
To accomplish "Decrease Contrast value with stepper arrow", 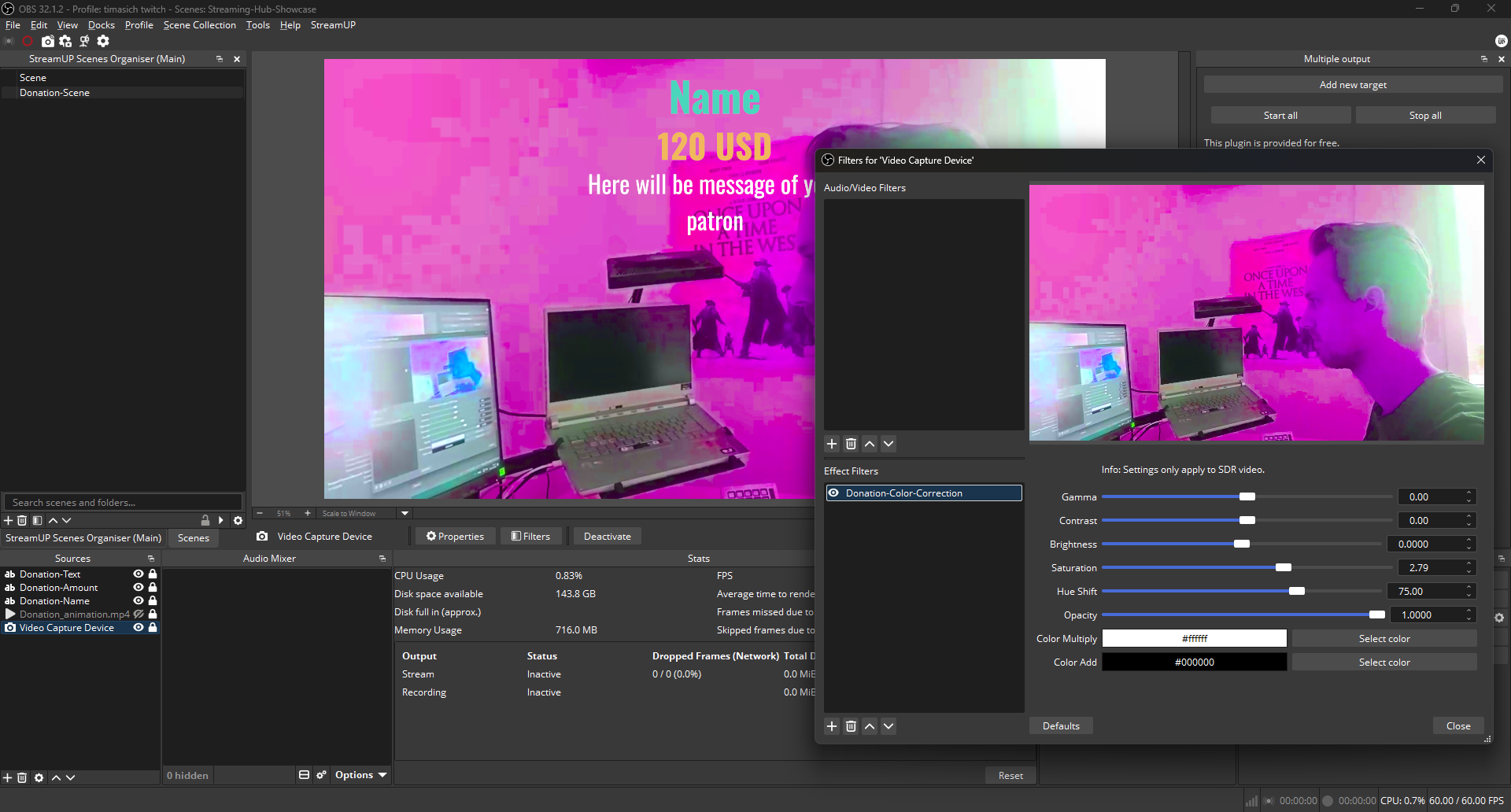I will coord(1469,524).
